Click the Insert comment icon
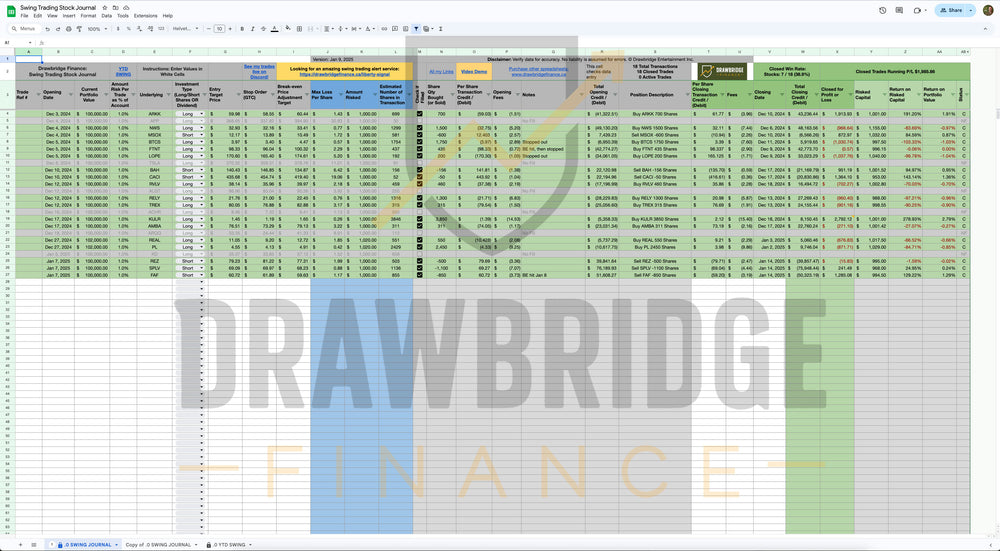This screenshot has height=551, width=1000. [395, 29]
